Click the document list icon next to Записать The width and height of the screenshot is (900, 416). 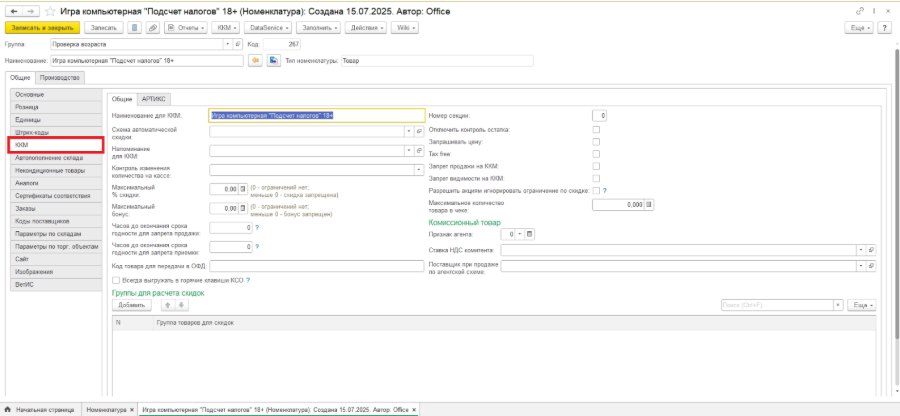pyautogui.click(x=134, y=28)
